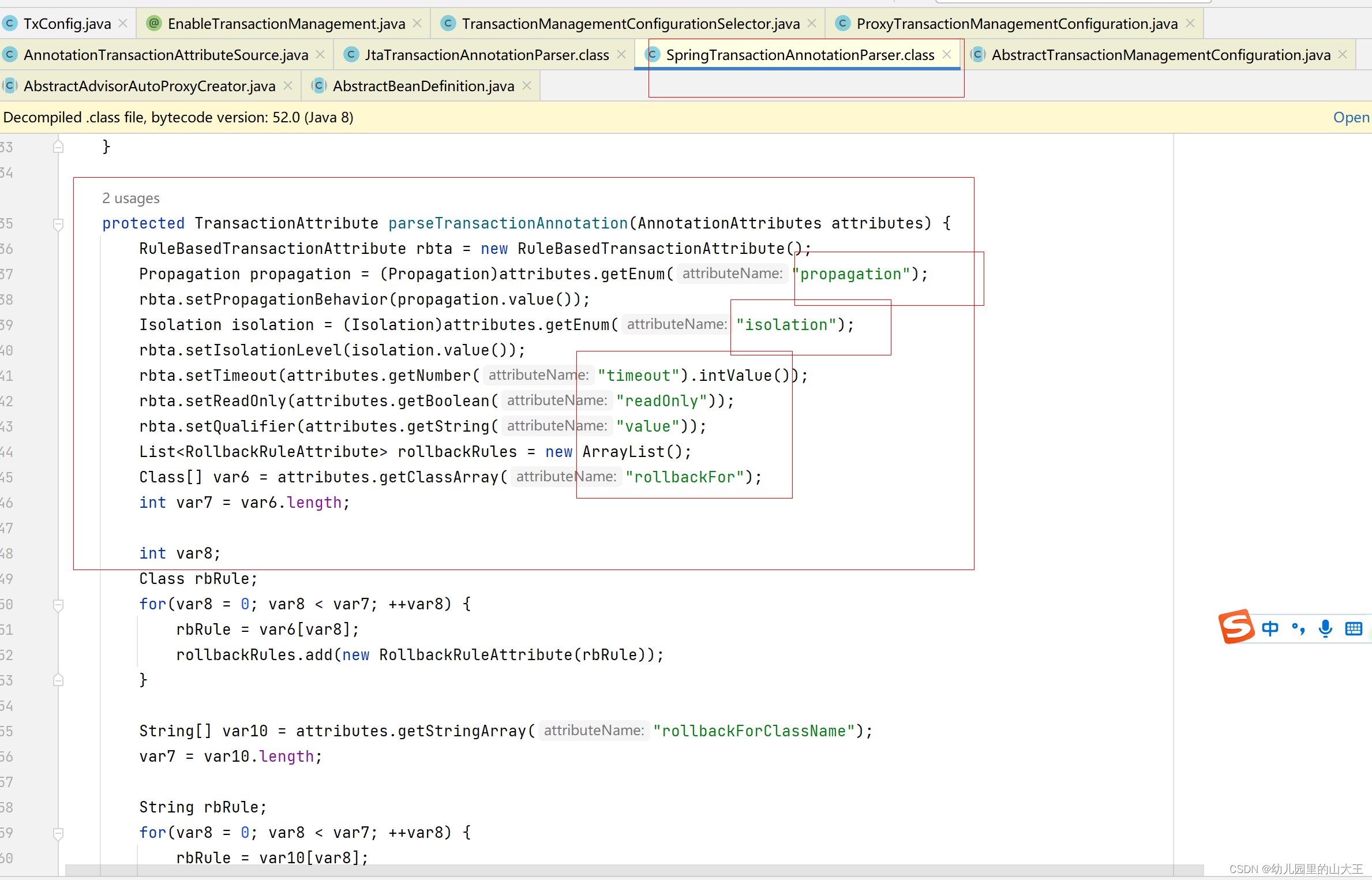Switch to JtaTransactionAnnotationParser.class tab
Image resolution: width=1372 pixels, height=880 pixels.
point(486,55)
